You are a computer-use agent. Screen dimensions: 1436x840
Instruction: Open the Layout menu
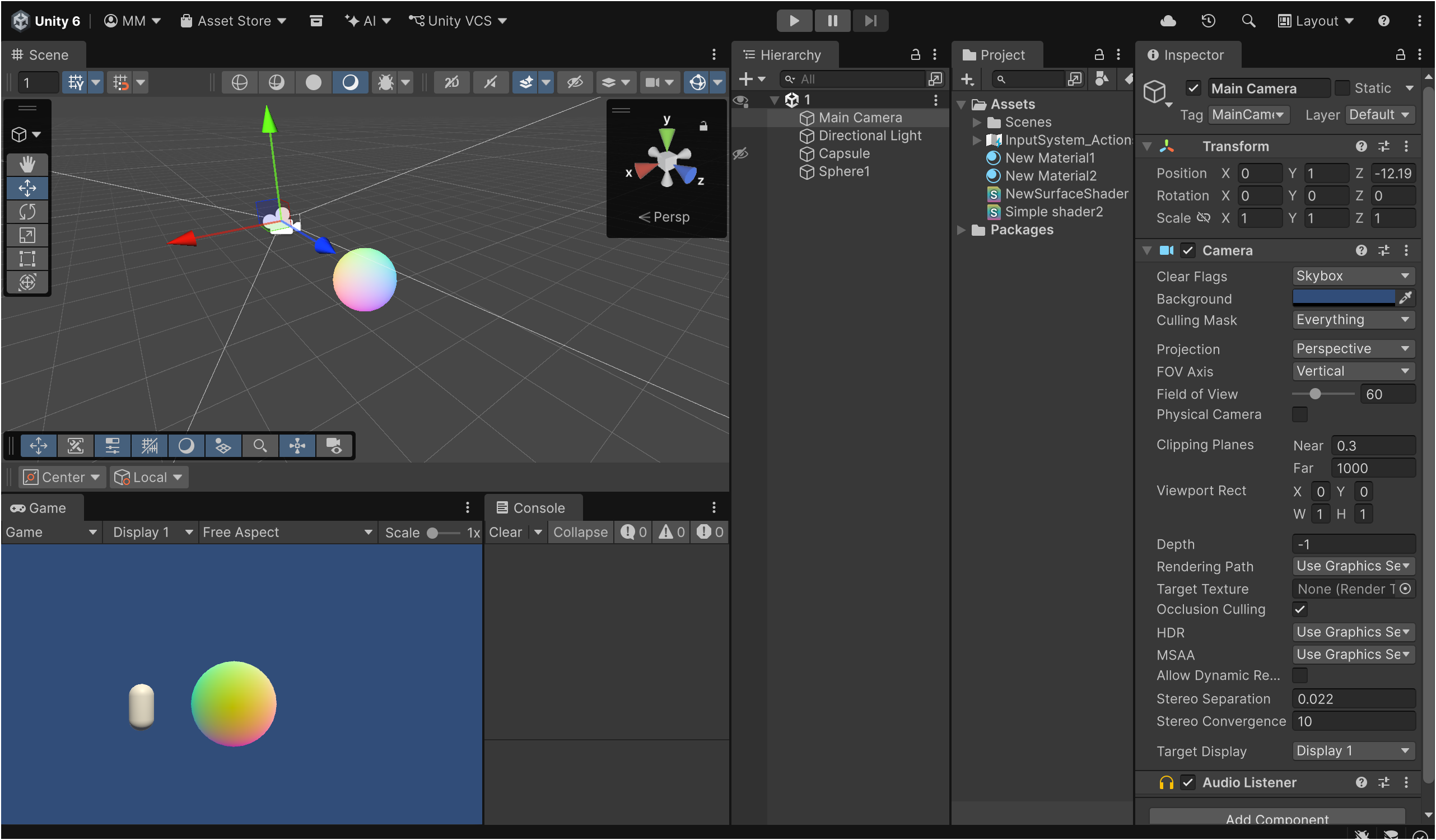(x=1315, y=21)
